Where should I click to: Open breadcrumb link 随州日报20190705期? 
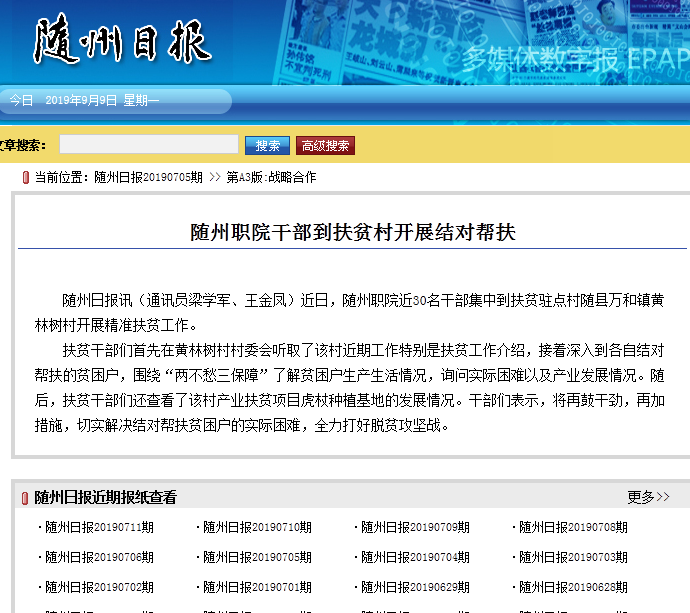click(148, 177)
